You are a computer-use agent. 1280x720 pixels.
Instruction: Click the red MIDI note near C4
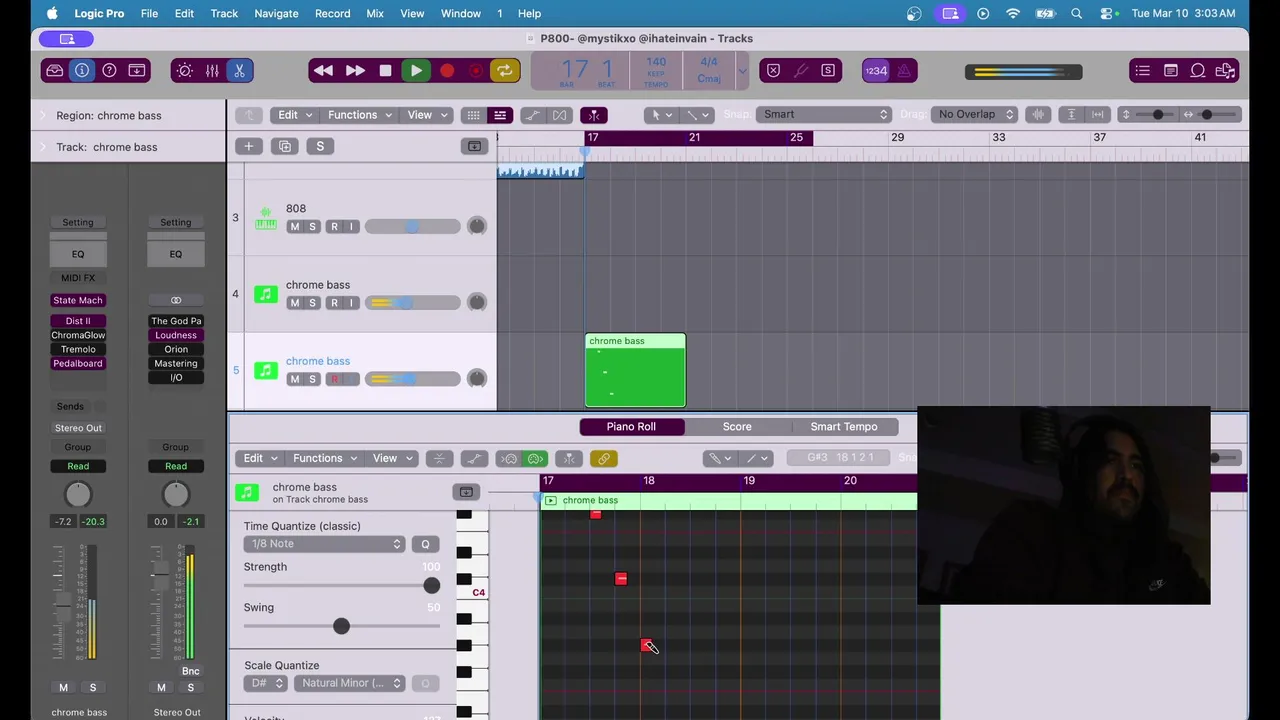[621, 579]
